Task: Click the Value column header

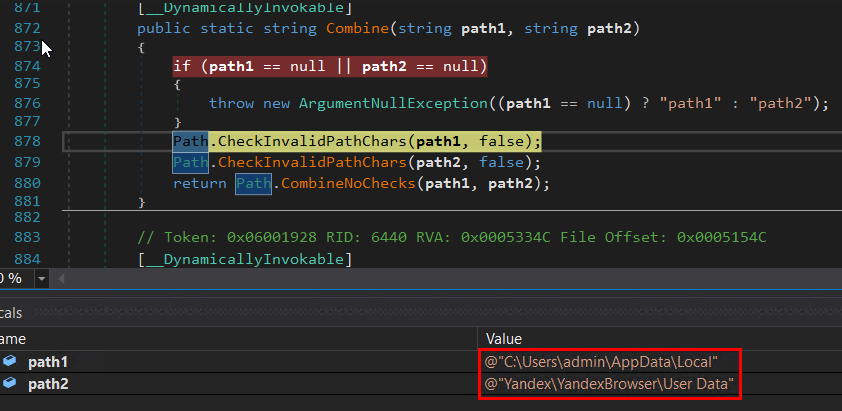Action: coord(503,339)
